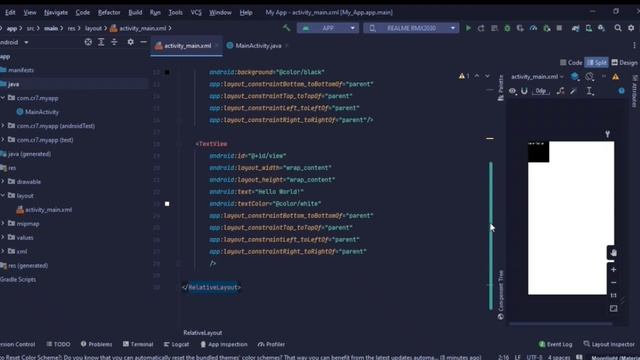640x360 pixels.
Task: Click the blue help icon in design toolbar
Action: pyautogui.click(x=621, y=91)
